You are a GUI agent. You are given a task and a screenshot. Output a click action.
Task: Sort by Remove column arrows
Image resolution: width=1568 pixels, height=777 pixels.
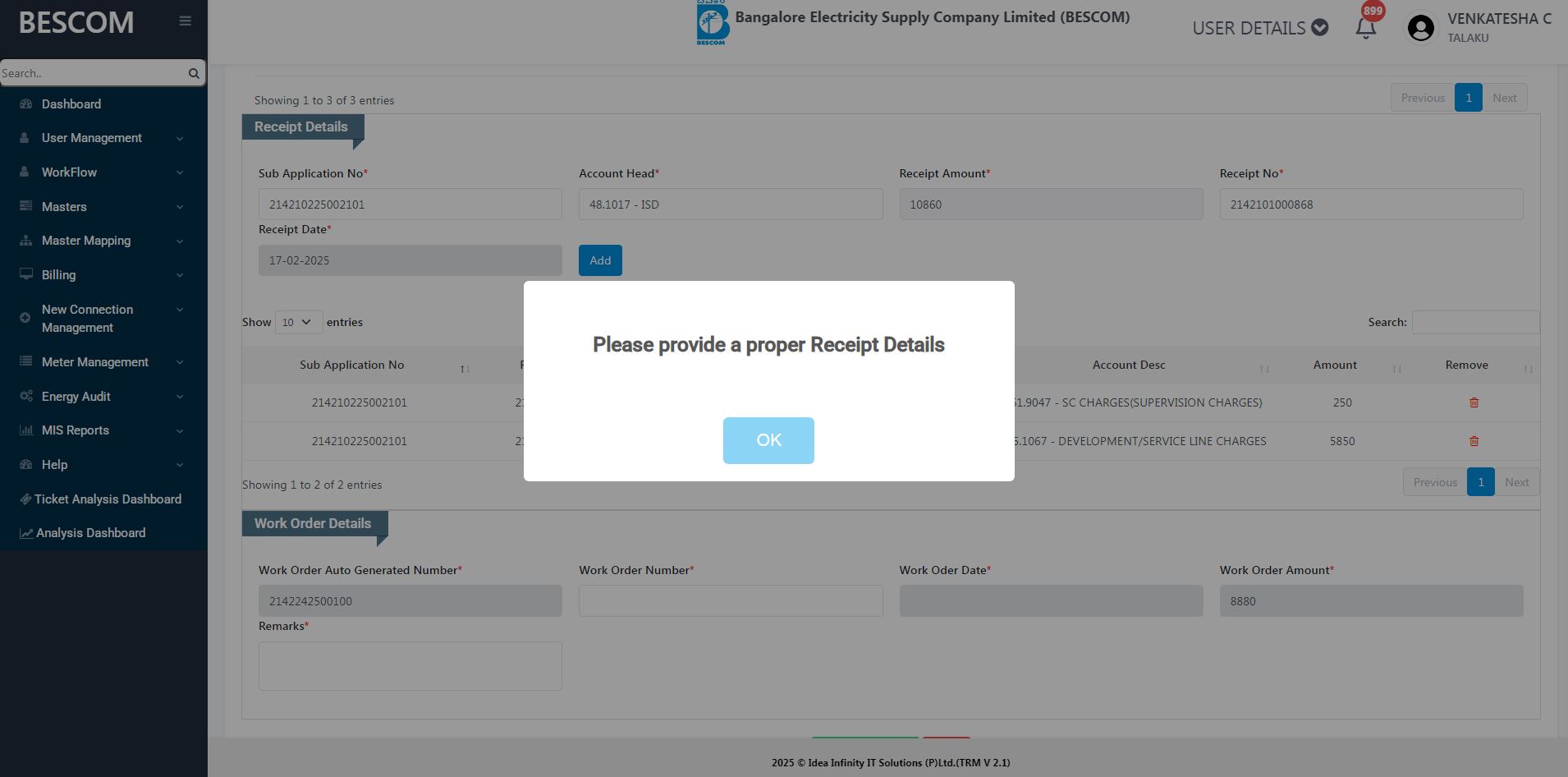[1528, 369]
